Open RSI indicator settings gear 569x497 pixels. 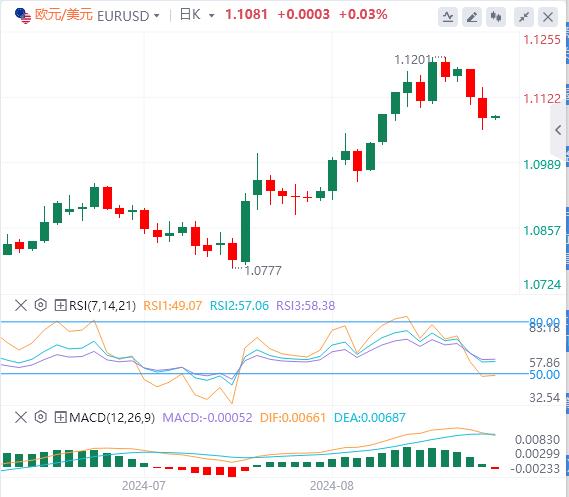pyautogui.click(x=41, y=305)
